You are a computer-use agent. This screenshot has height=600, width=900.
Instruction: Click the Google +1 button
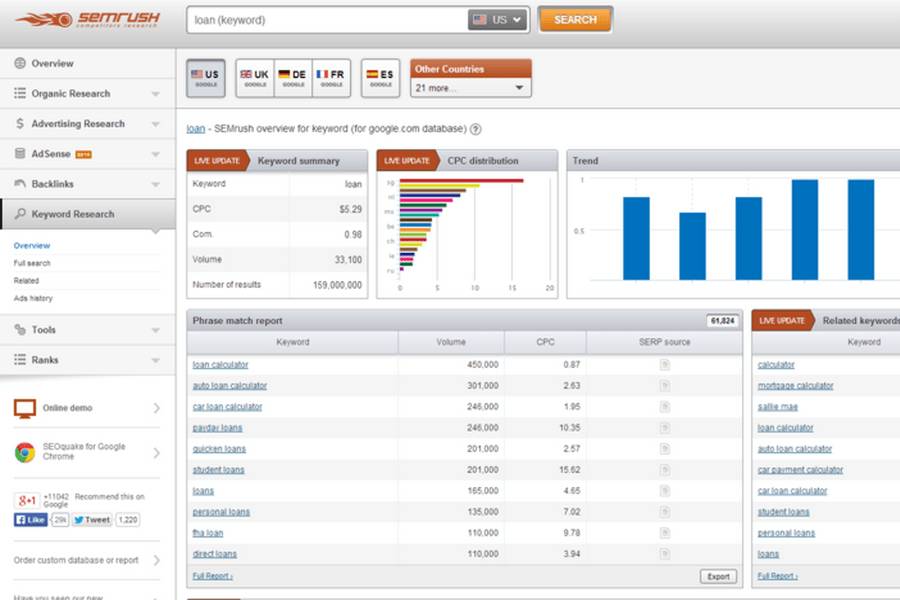click(27, 500)
